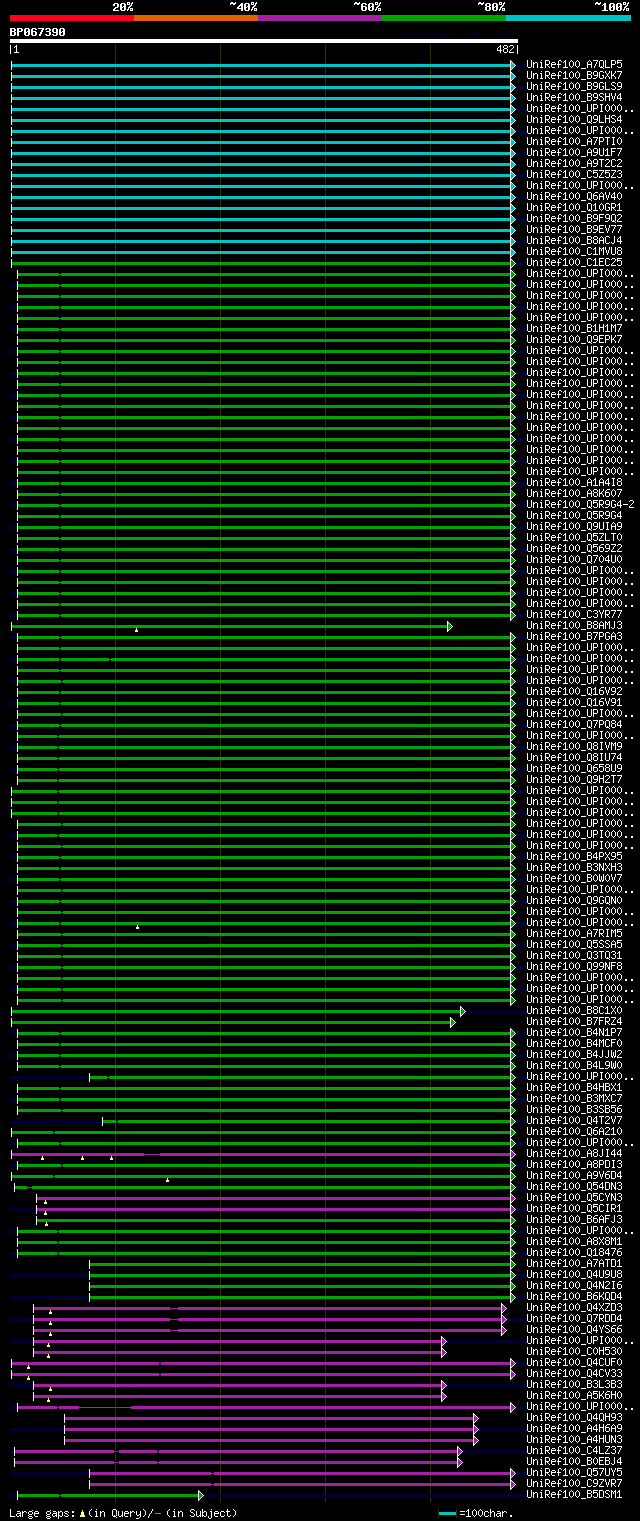Click arrowhead ending the Q4QH93 alignment
Screen dimensions: 640x1521
pos(476,1418)
